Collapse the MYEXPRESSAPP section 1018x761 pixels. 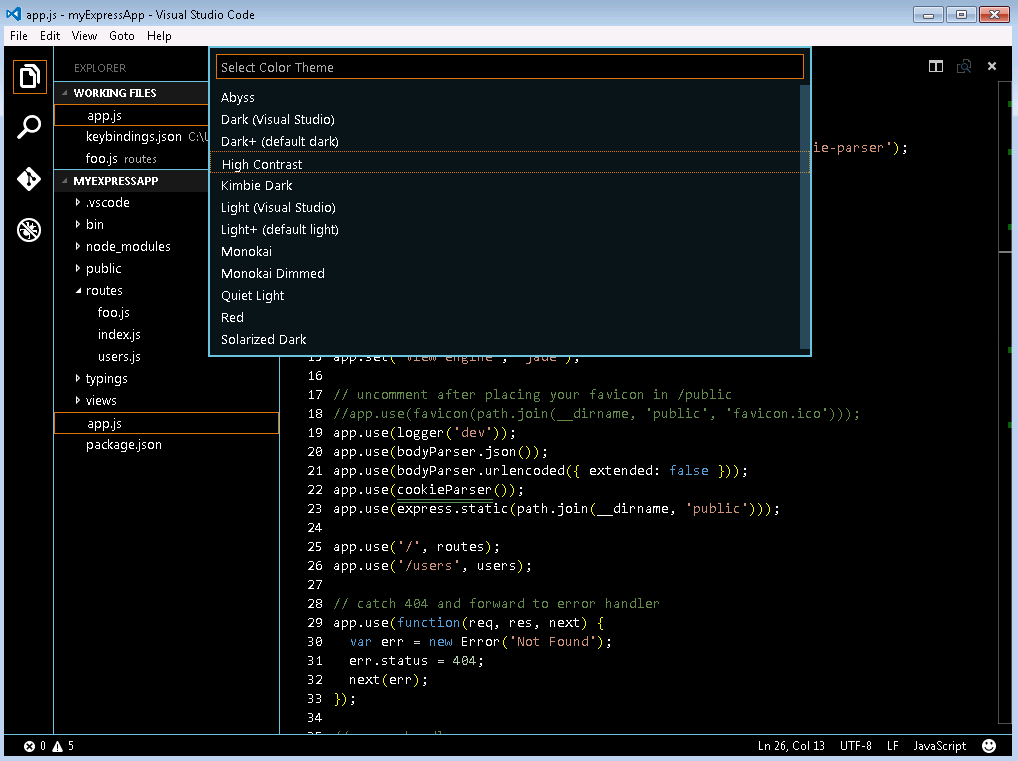coord(115,181)
